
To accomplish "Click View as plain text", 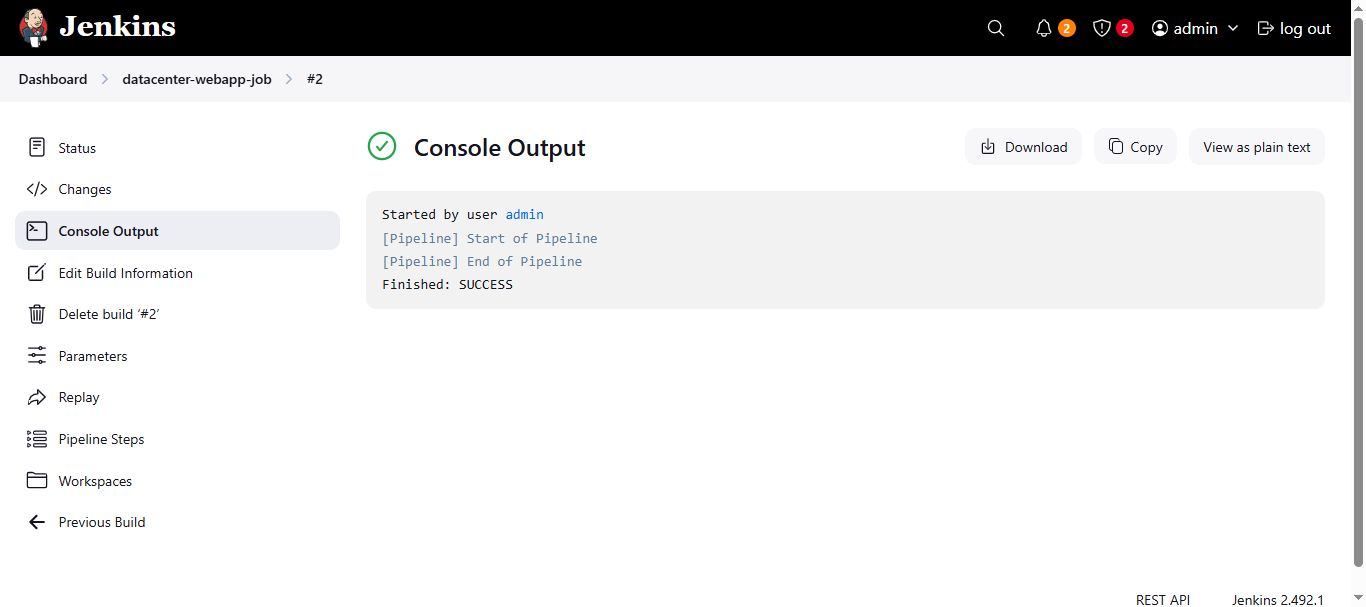I will (x=1256, y=147).
